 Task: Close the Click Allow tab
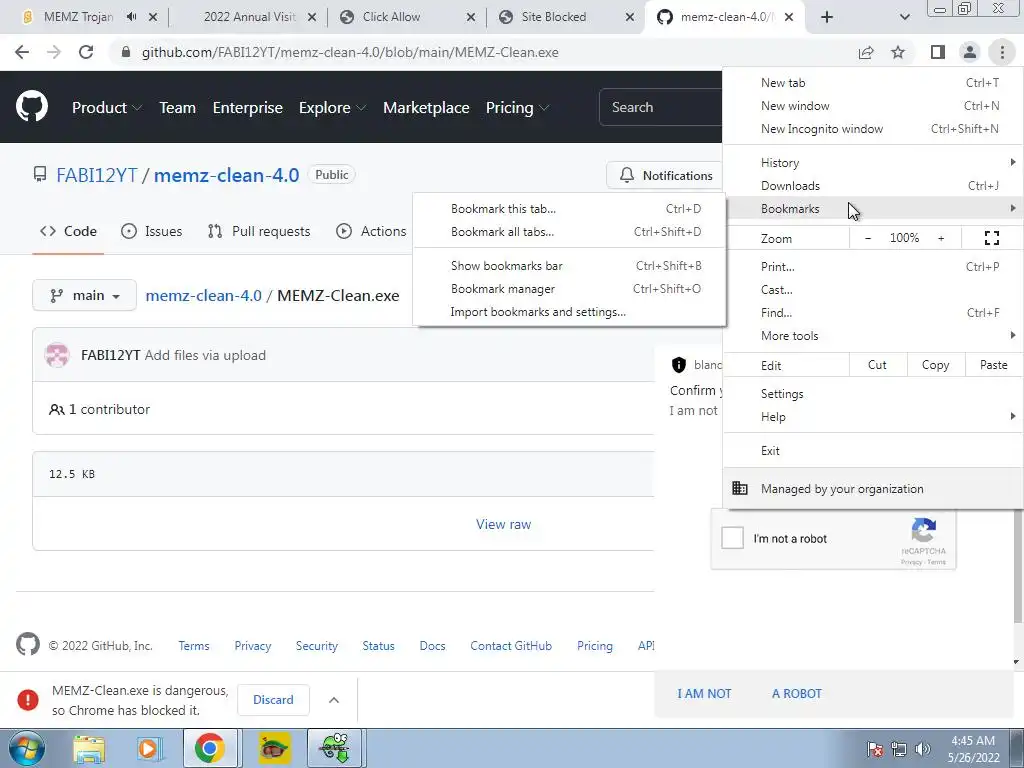[471, 17]
